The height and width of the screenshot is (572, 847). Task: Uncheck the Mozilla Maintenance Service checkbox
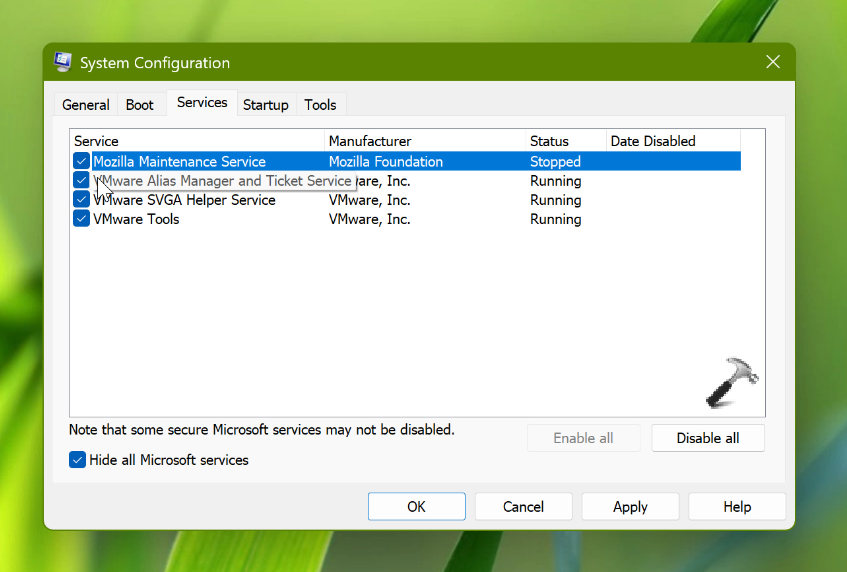[81, 161]
